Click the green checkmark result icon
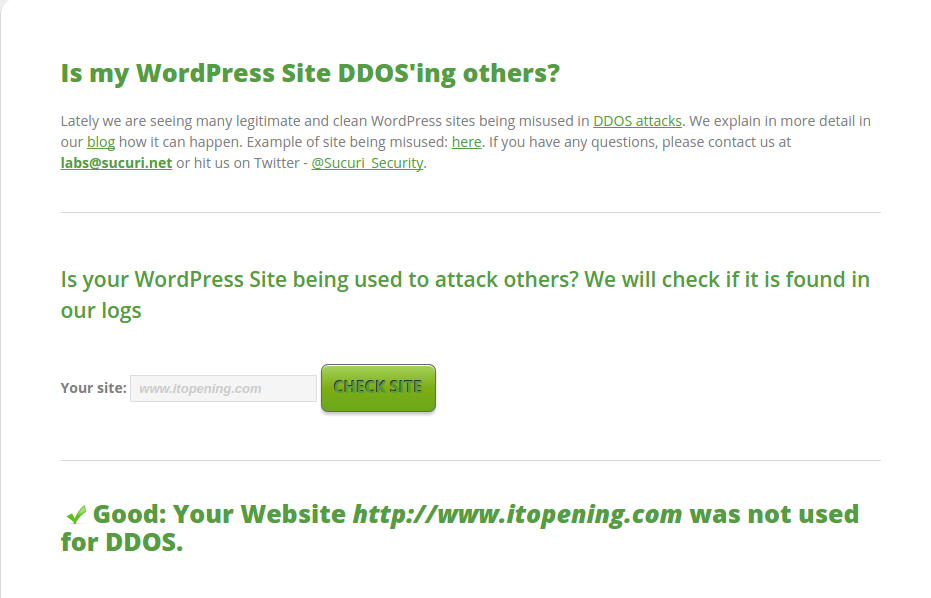The width and height of the screenshot is (931, 598). (76, 514)
